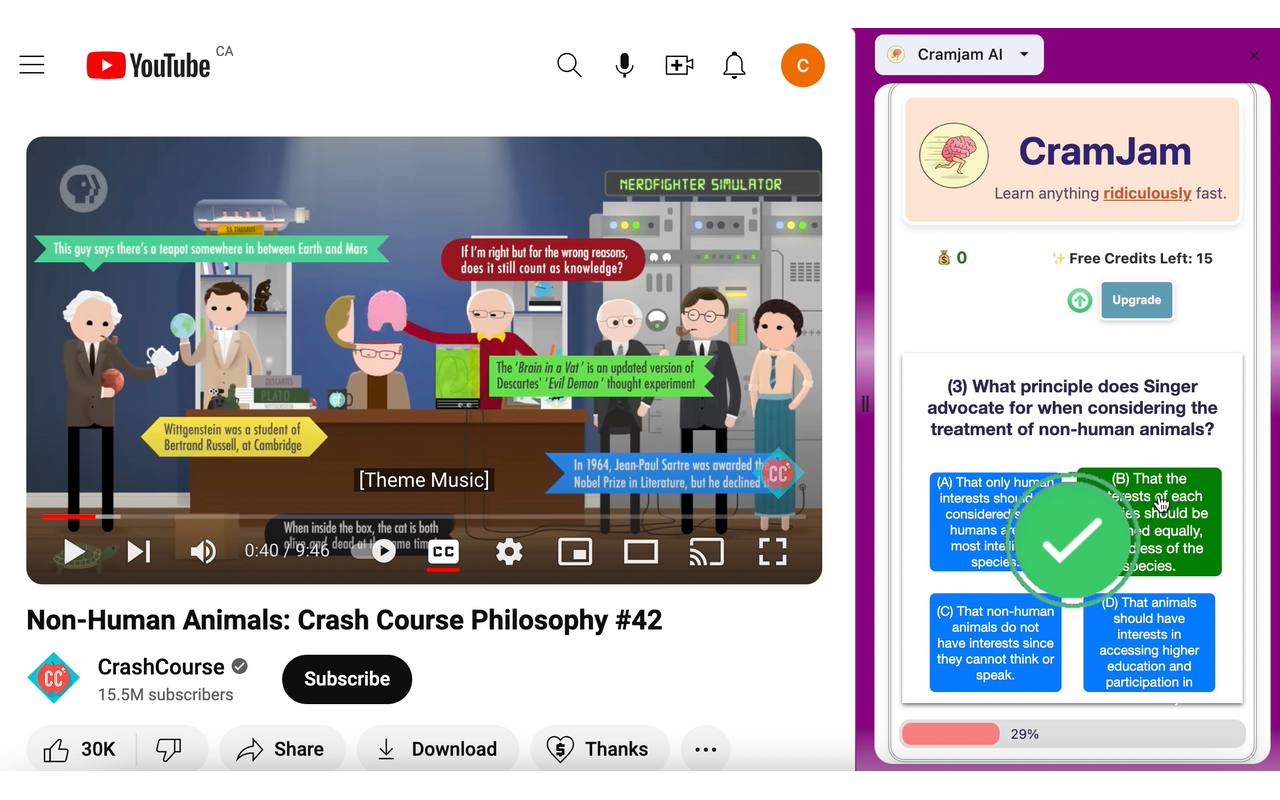Image resolution: width=1280 pixels, height=800 pixels.
Task: Share the video
Action: click(282, 749)
